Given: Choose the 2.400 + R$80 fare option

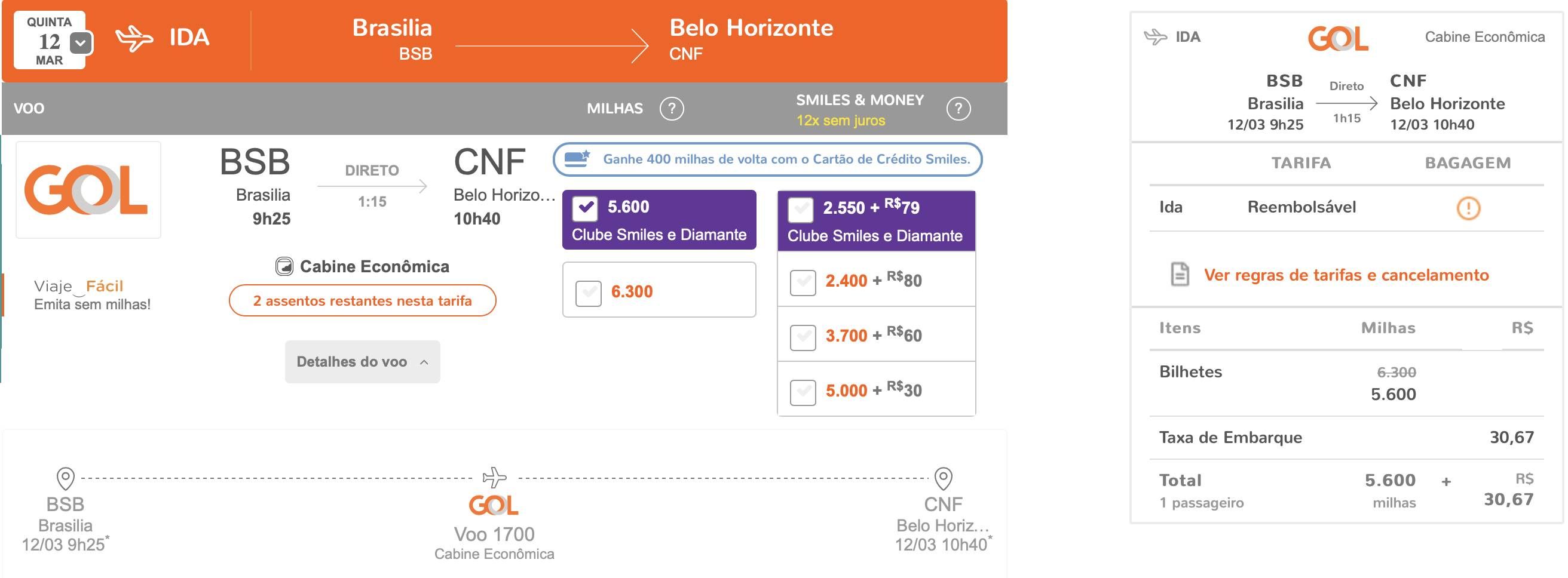Looking at the screenshot, I should tap(803, 282).
